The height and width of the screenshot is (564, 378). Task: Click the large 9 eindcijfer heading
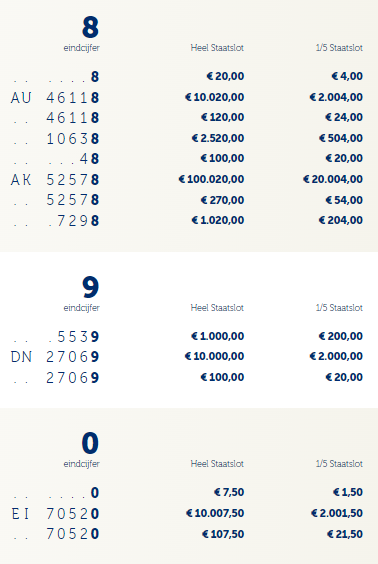[x=90, y=287]
